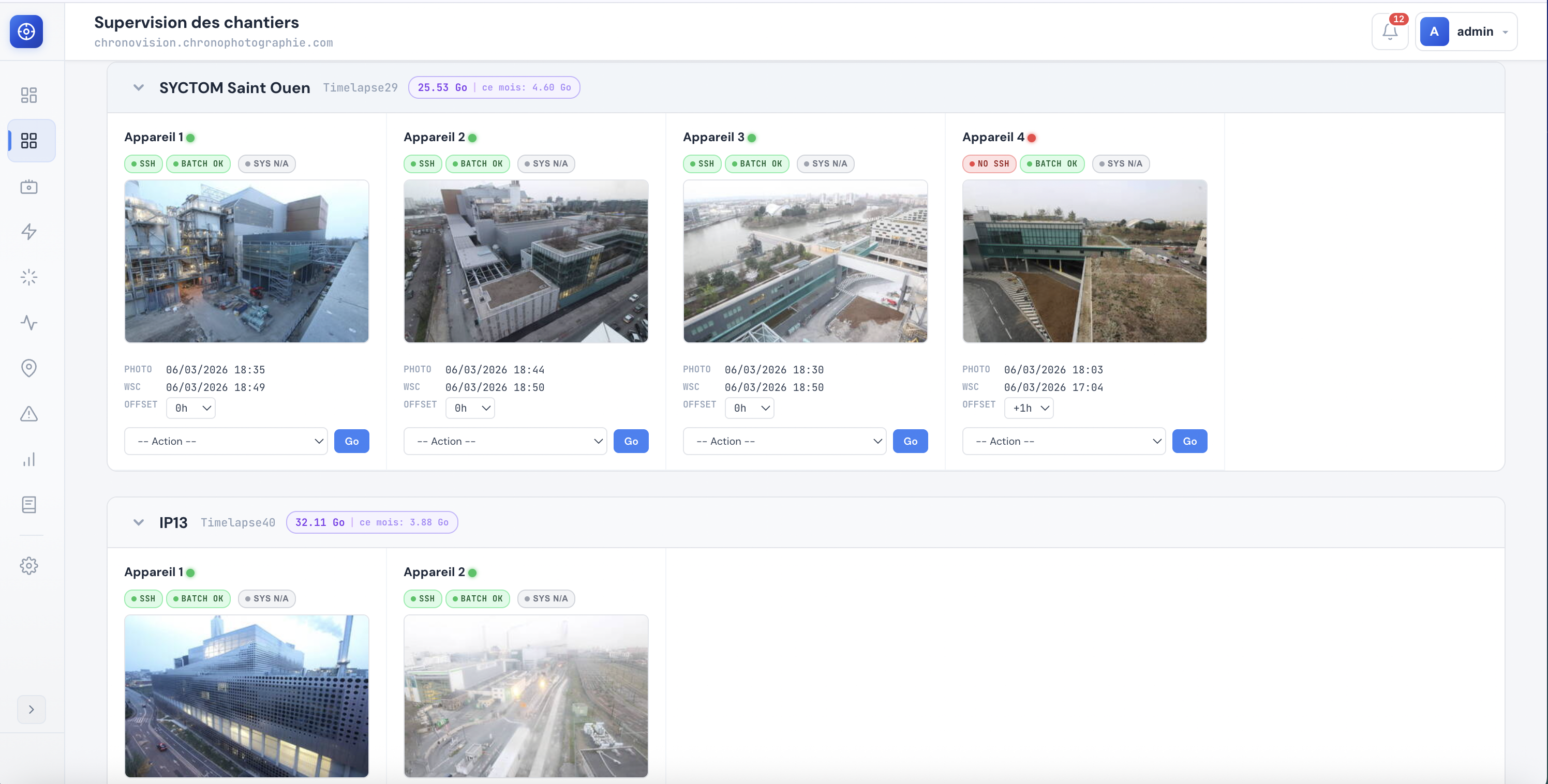Check the green status dot on Appareil 1

(191, 138)
